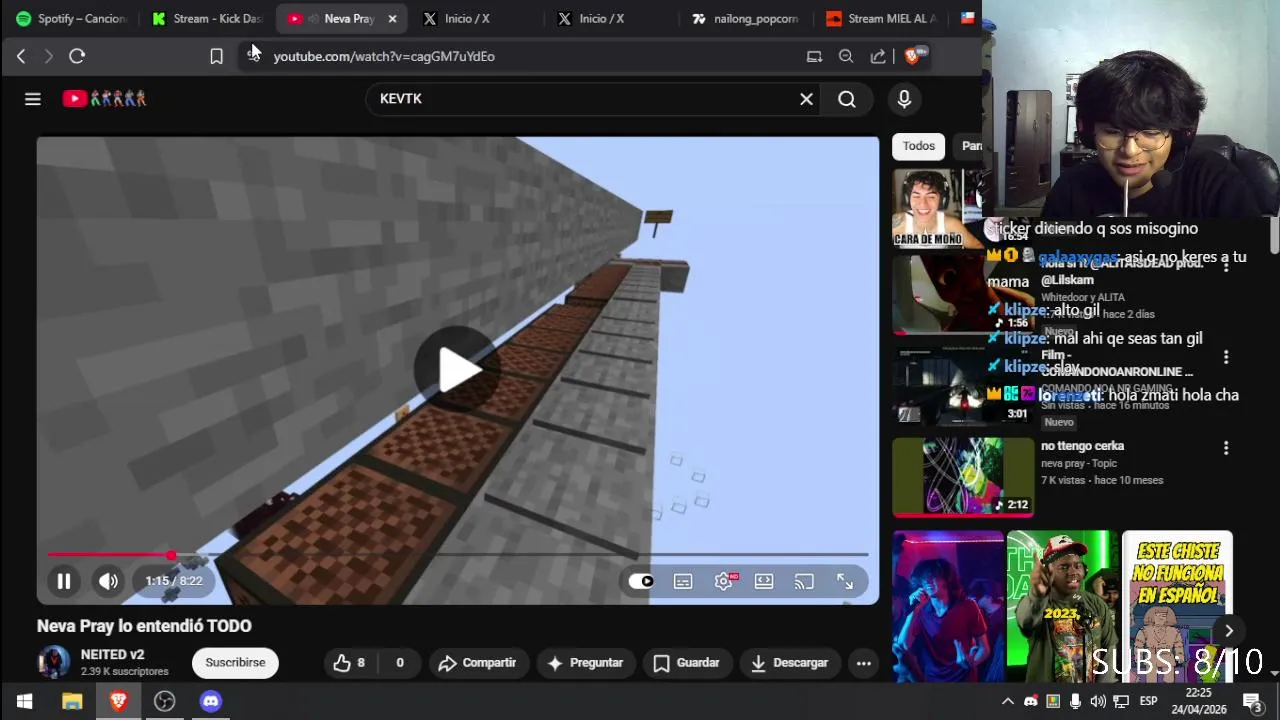Viewport: 1280px width, 720px height.
Task: Open the YouTube hamburger guide menu
Action: click(33, 99)
